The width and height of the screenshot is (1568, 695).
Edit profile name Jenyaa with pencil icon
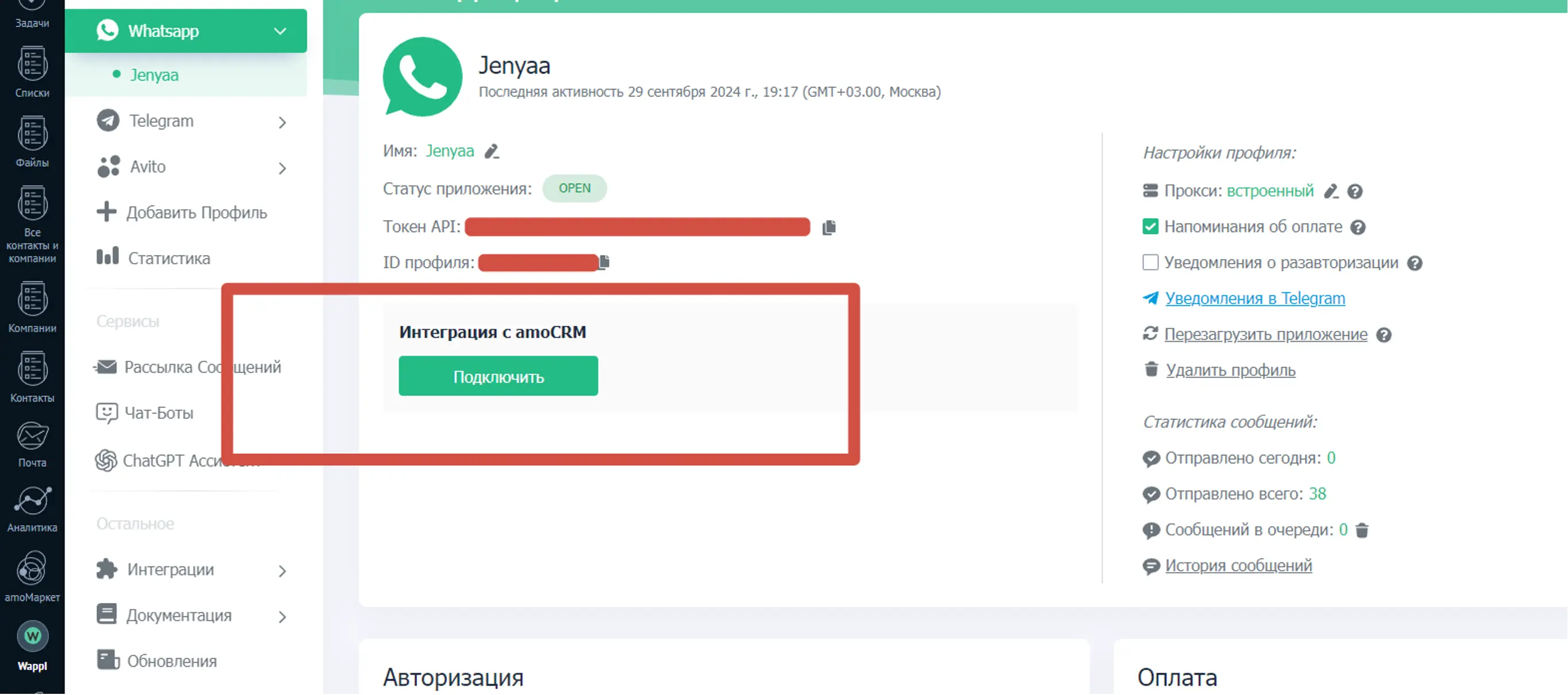[491, 151]
